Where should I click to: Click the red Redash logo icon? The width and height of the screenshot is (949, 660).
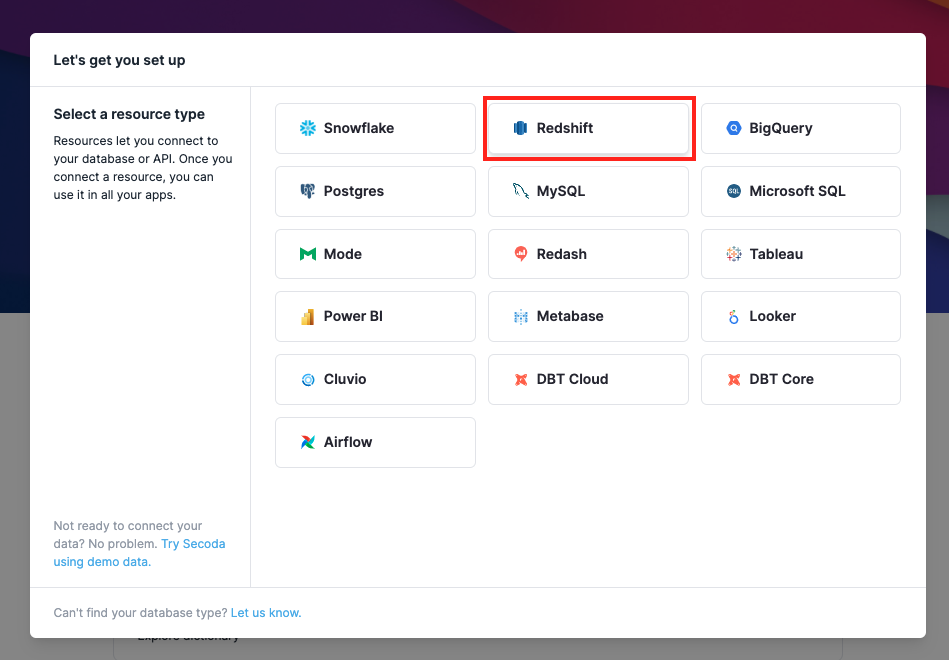point(520,254)
